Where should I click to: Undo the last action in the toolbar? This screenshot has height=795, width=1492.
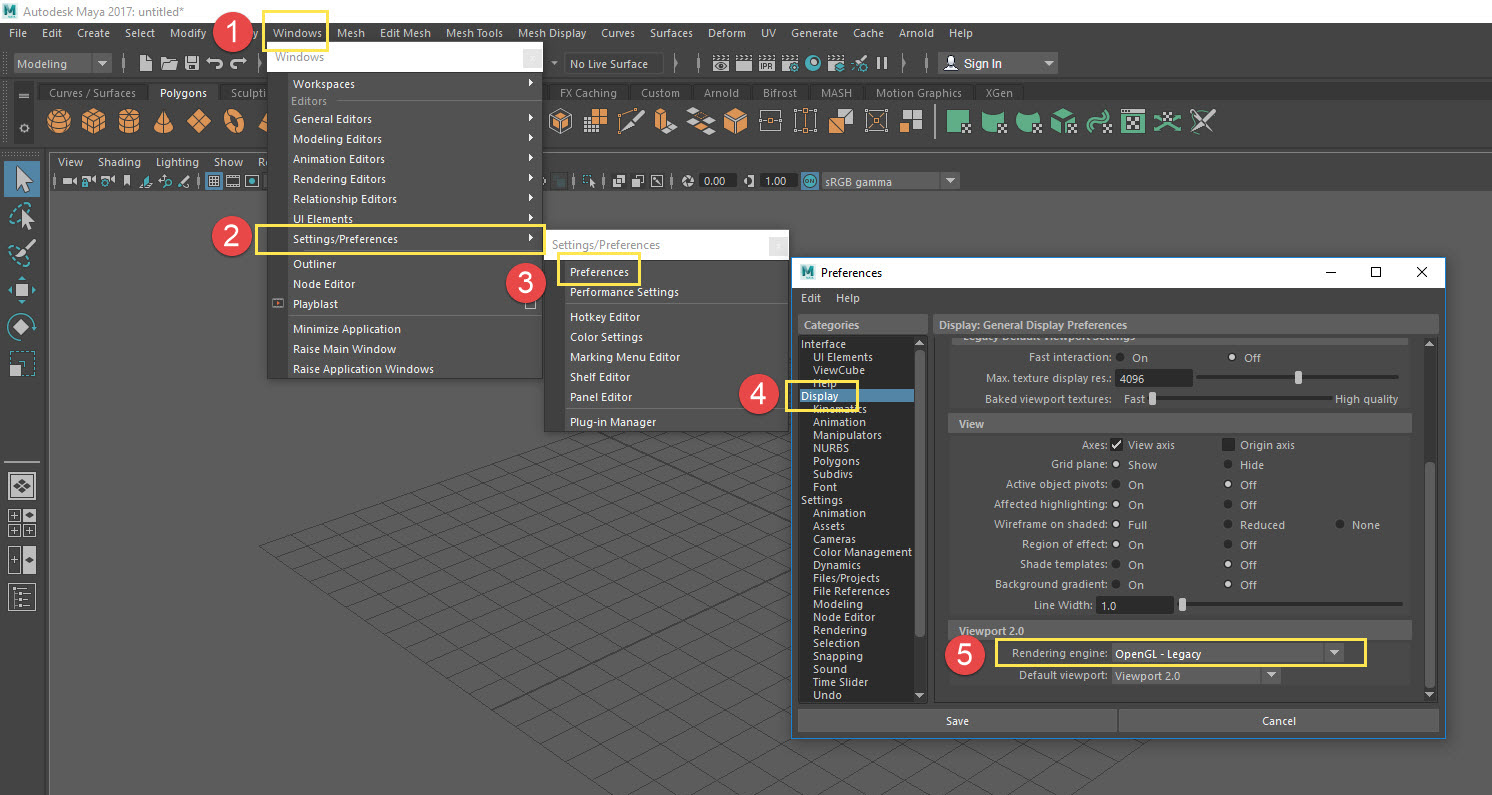(214, 63)
